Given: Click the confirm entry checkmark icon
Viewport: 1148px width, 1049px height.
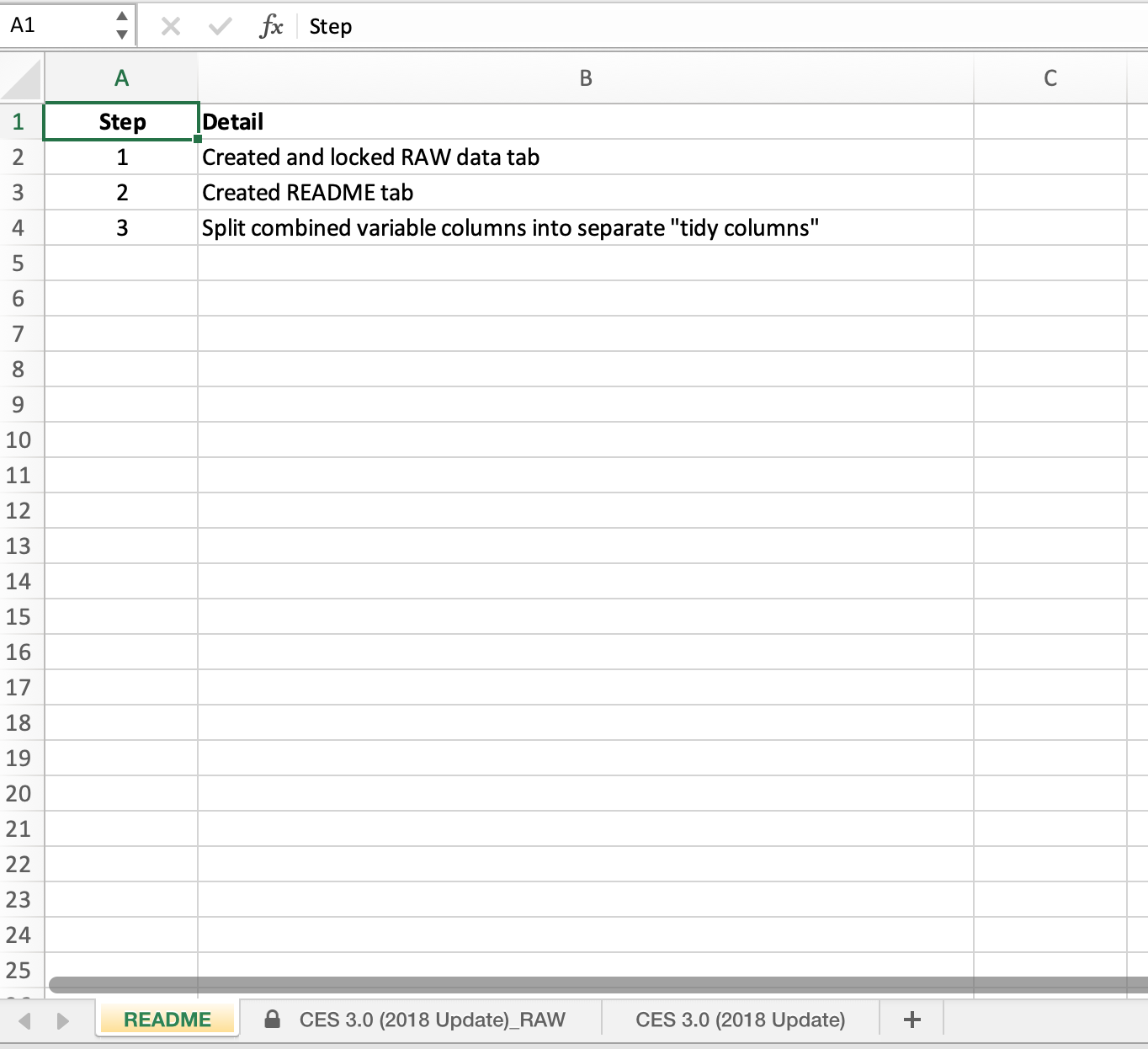Looking at the screenshot, I should coord(220,27).
